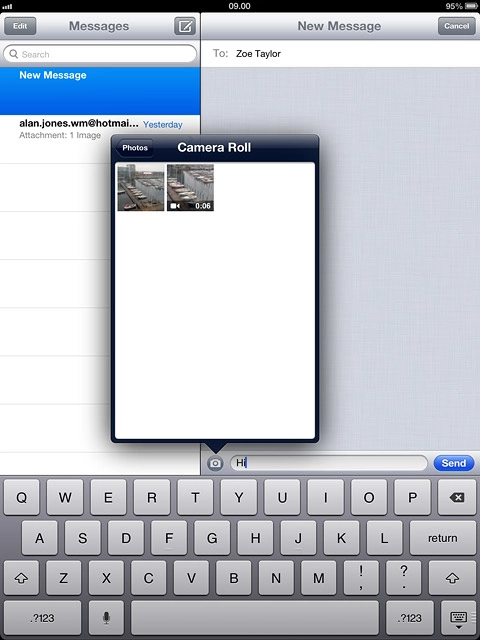Tap the space bar
The image size is (480, 640).
[255, 618]
